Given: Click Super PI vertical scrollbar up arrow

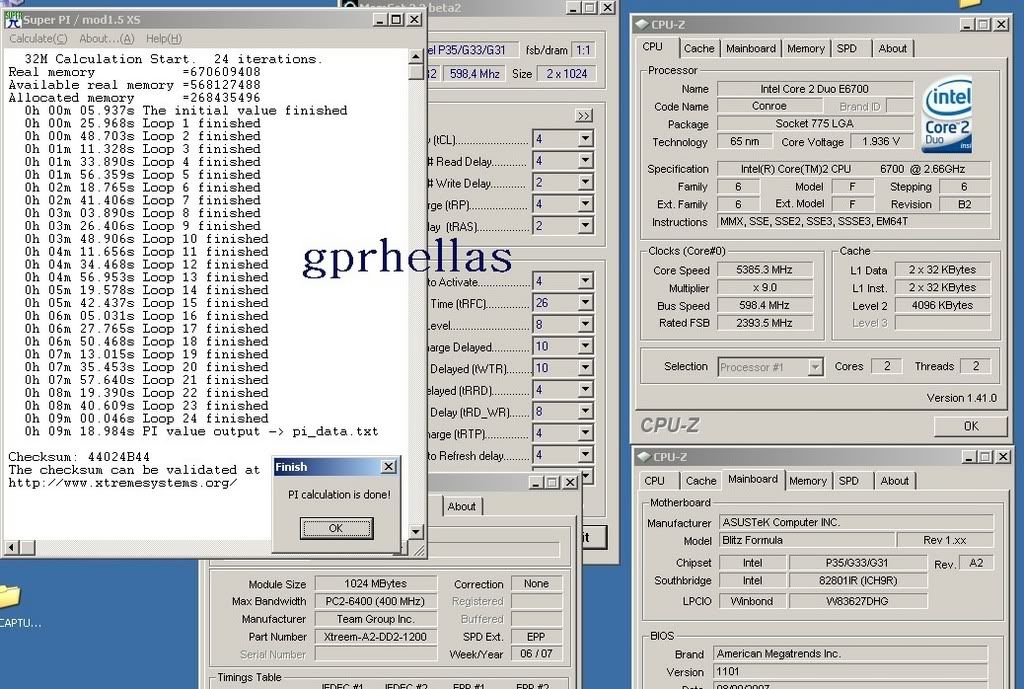Looking at the screenshot, I should tap(416, 57).
